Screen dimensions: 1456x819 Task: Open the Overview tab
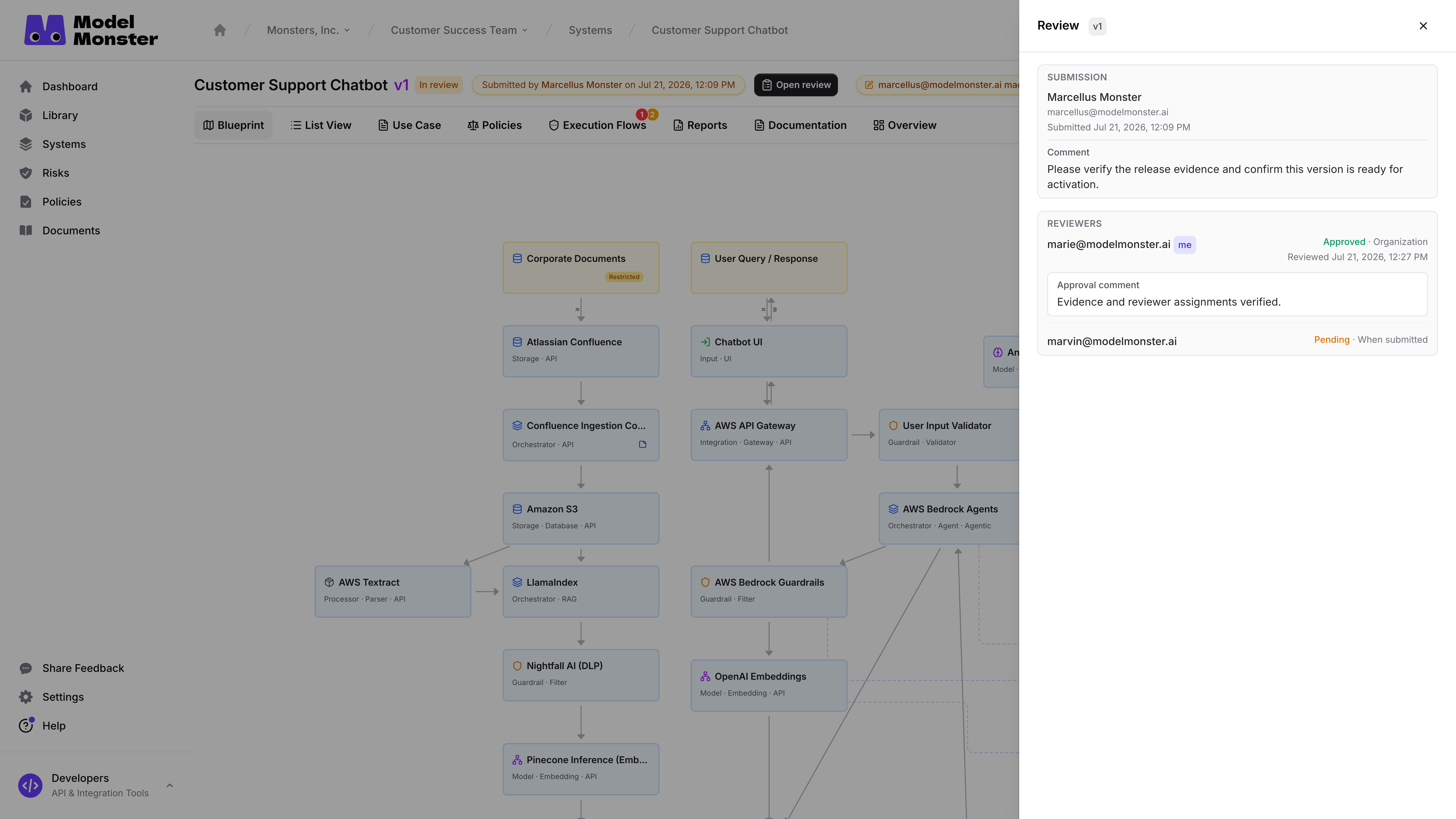coord(905,125)
